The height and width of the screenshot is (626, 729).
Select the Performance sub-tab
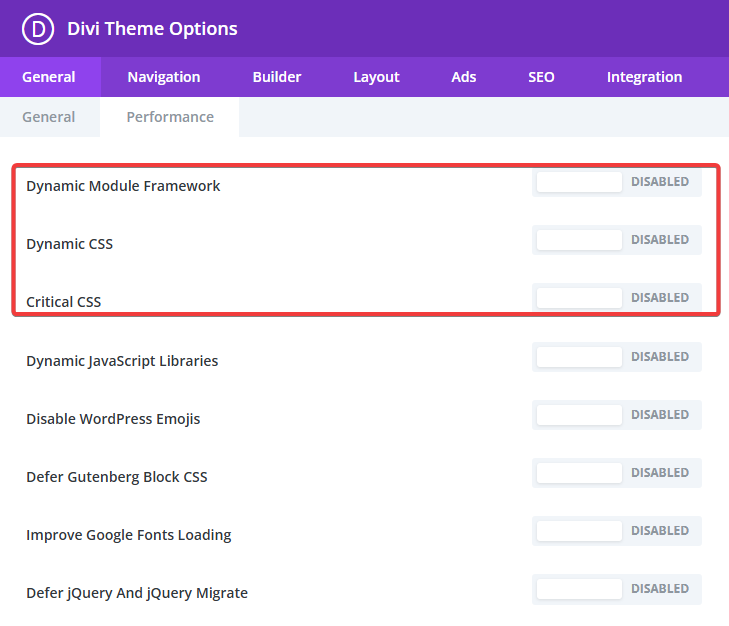pyautogui.click(x=170, y=117)
